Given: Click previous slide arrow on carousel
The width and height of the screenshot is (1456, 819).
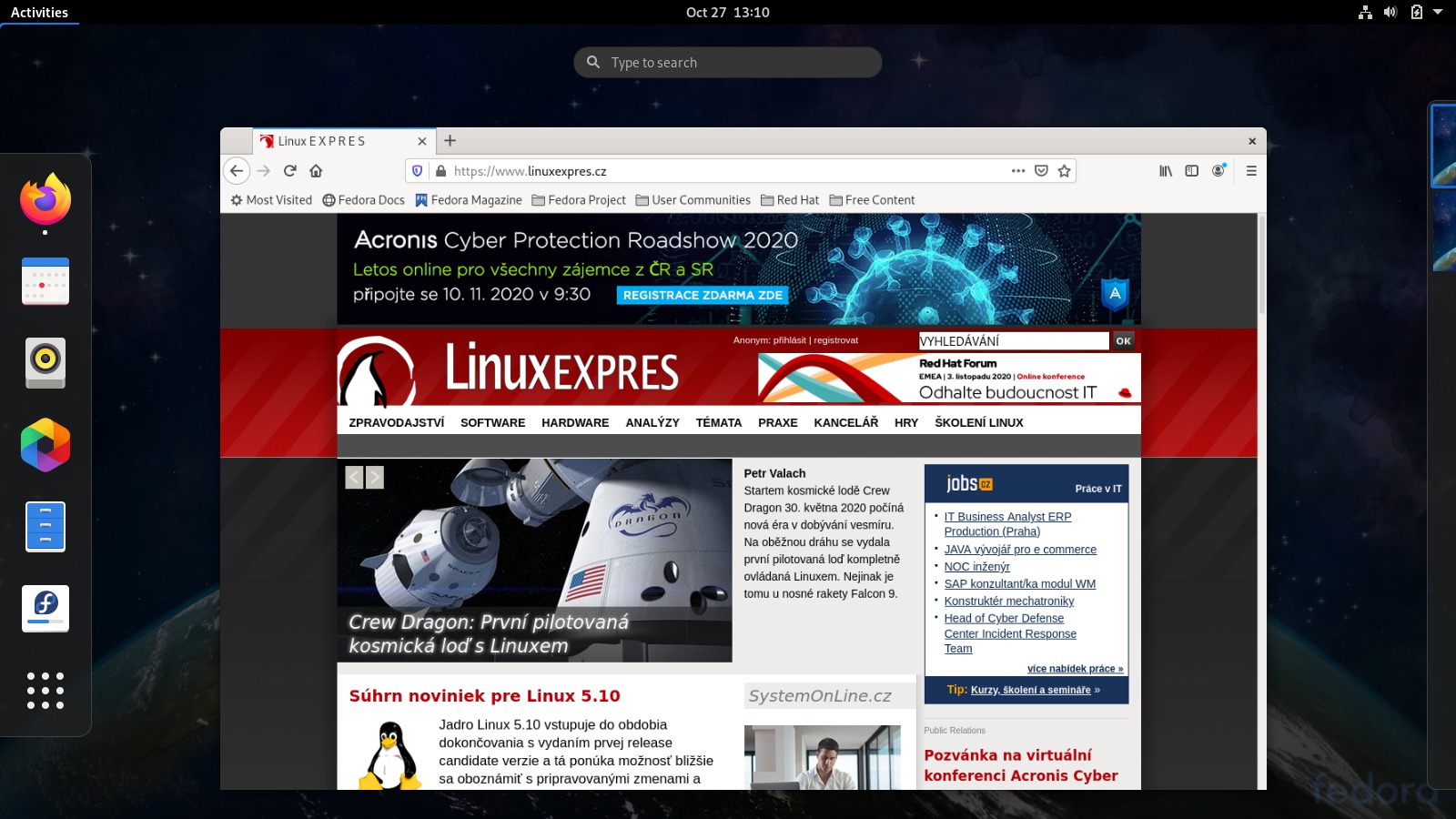Looking at the screenshot, I should point(354,478).
